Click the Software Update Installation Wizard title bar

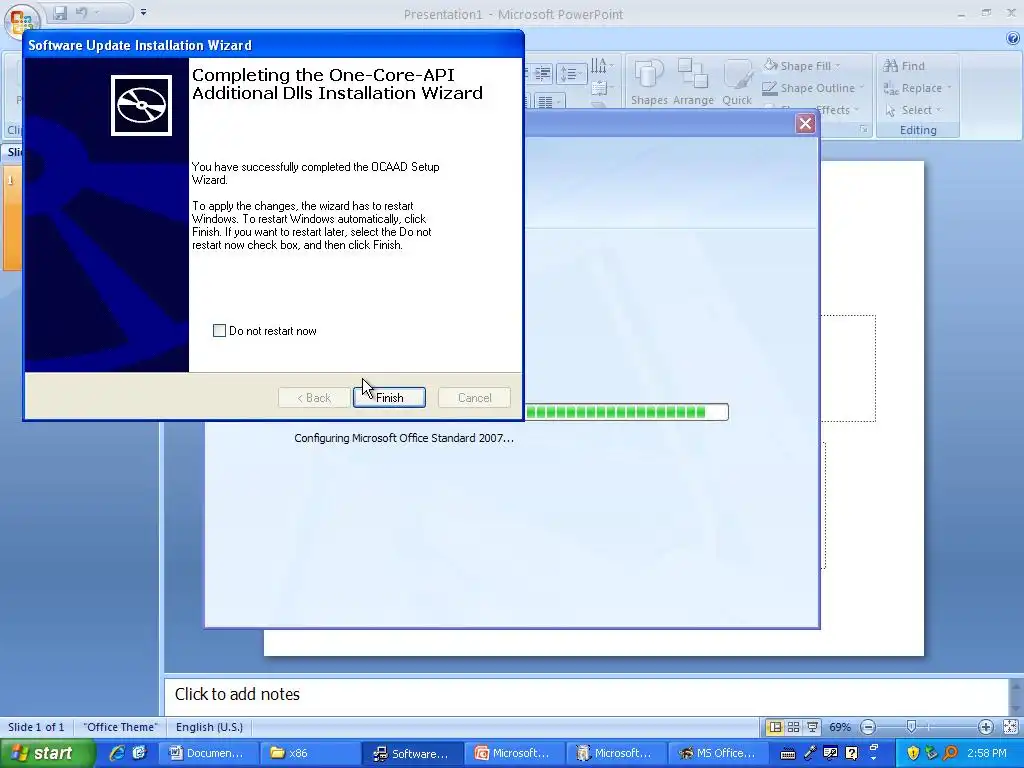tap(274, 45)
